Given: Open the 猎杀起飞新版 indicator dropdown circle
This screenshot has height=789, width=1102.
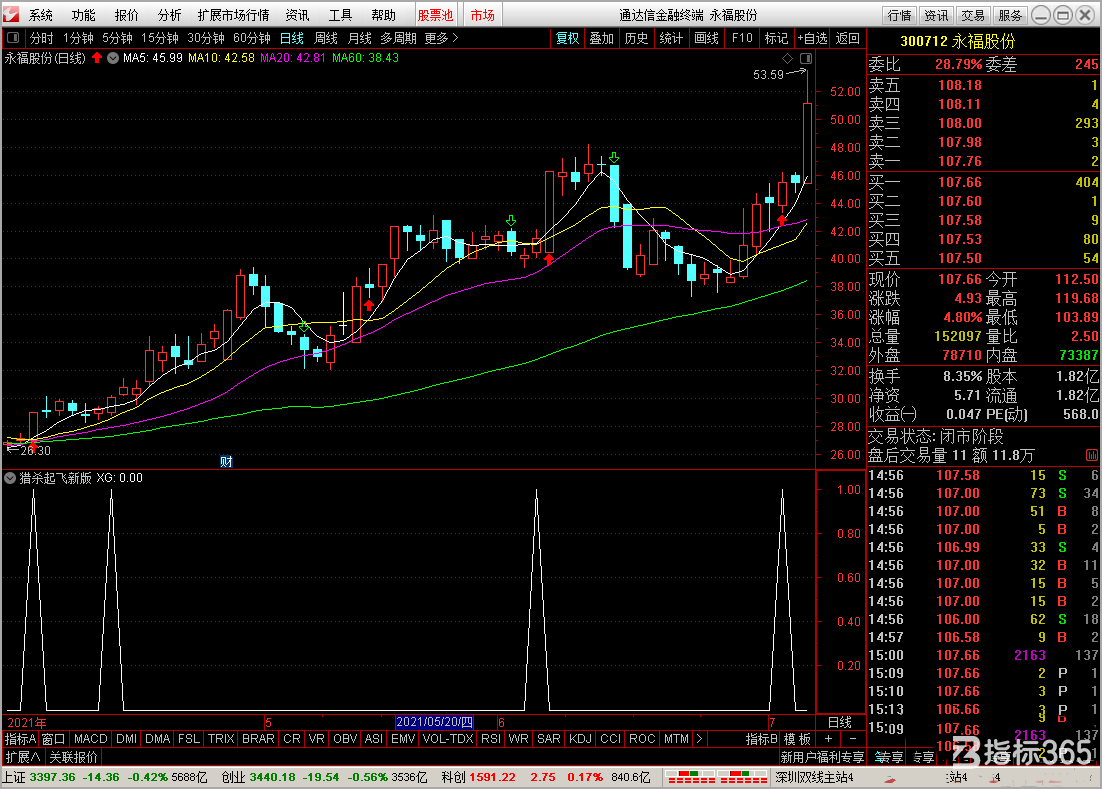Looking at the screenshot, I should [11, 478].
